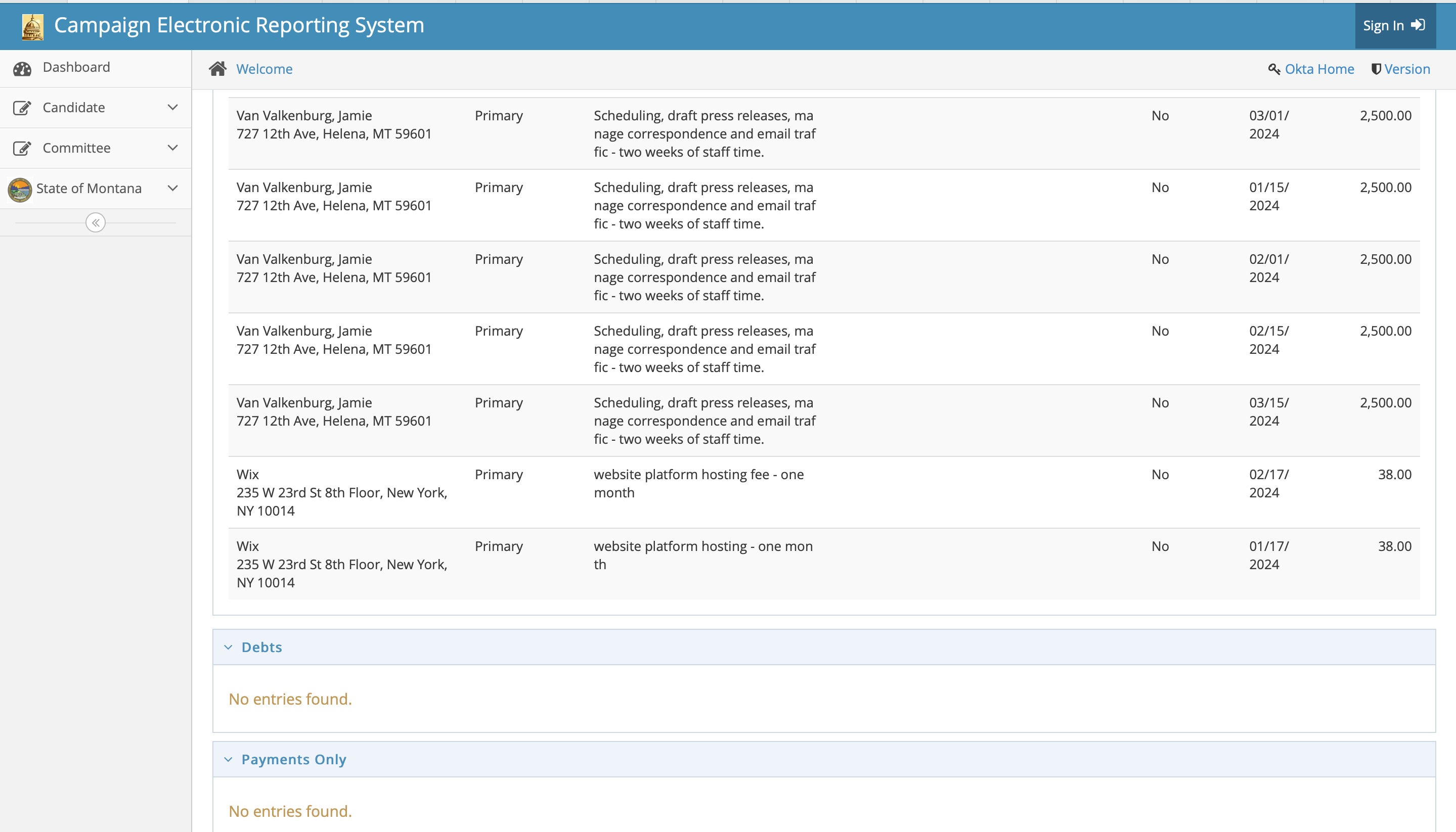Screen dimensions: 1456x832
Task: Expand the Candidate menu chevron
Action: tap(172, 108)
